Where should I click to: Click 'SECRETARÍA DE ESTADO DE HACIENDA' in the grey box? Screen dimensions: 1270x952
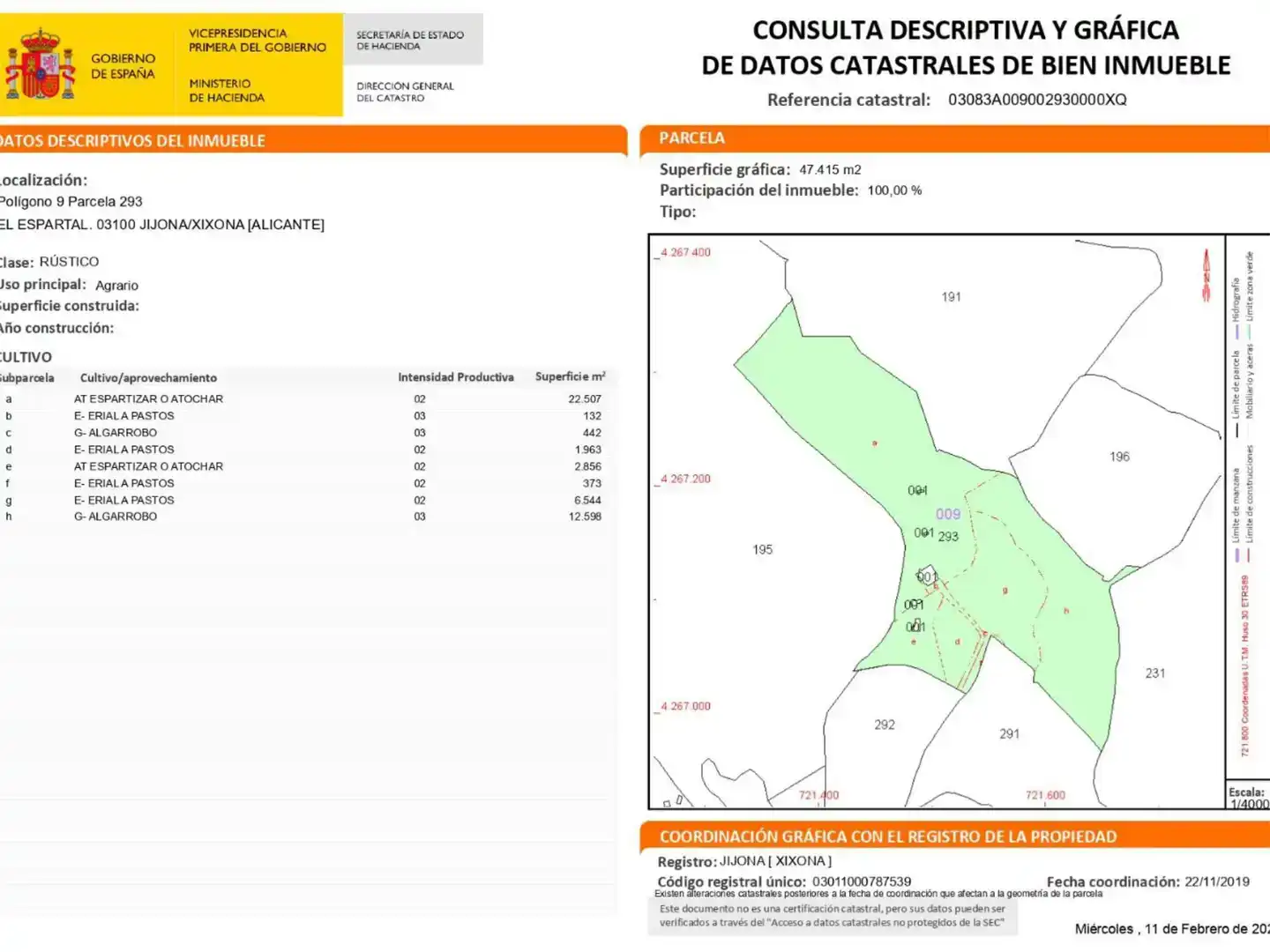[410, 41]
